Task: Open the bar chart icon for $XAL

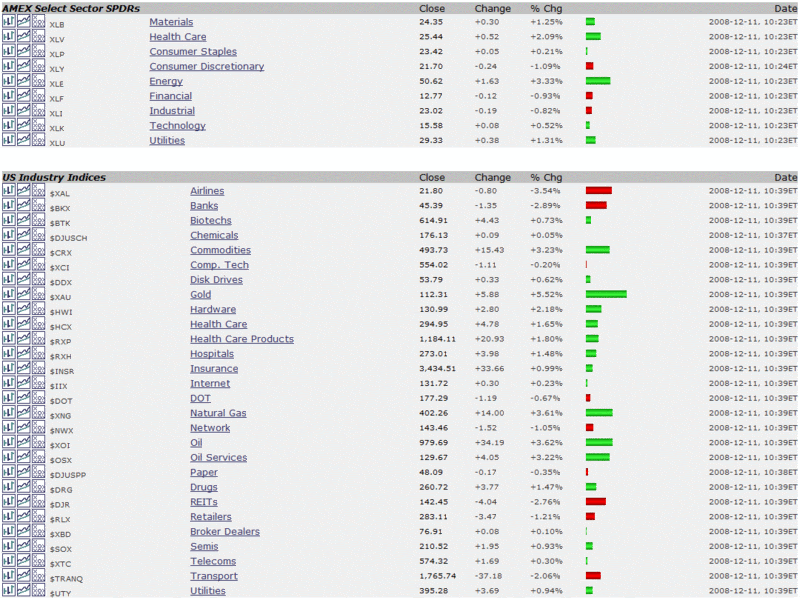Action: point(9,190)
